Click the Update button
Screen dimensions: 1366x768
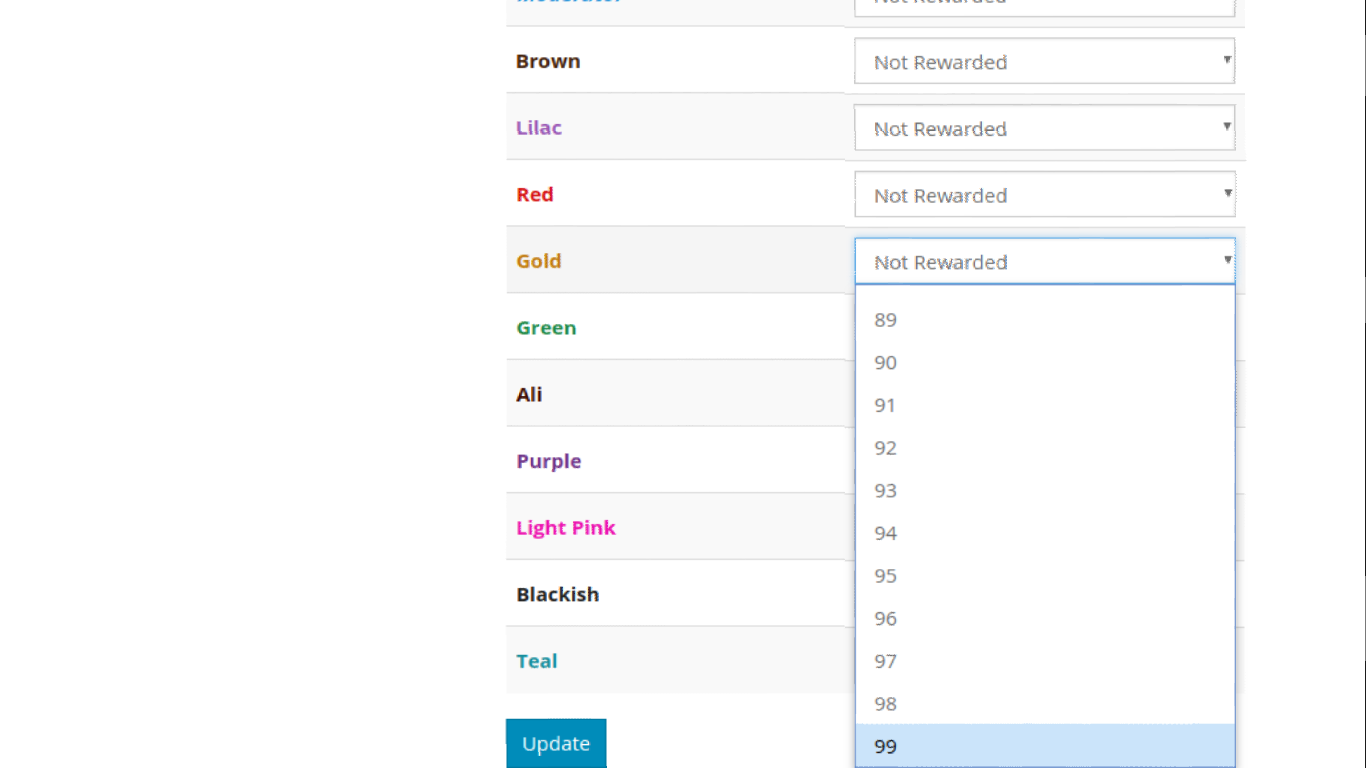click(556, 744)
